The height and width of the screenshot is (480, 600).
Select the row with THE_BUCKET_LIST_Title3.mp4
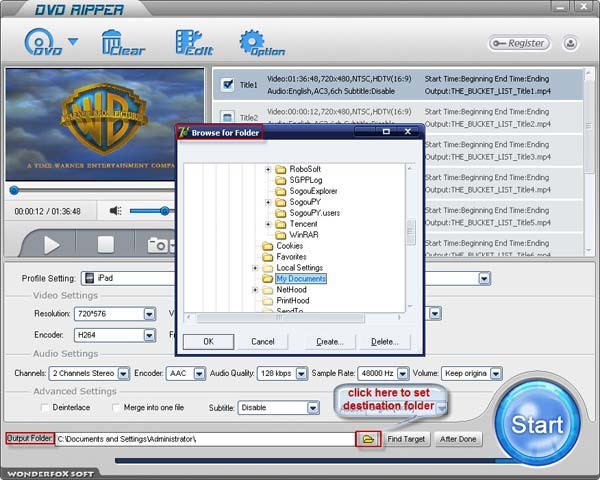point(504,151)
